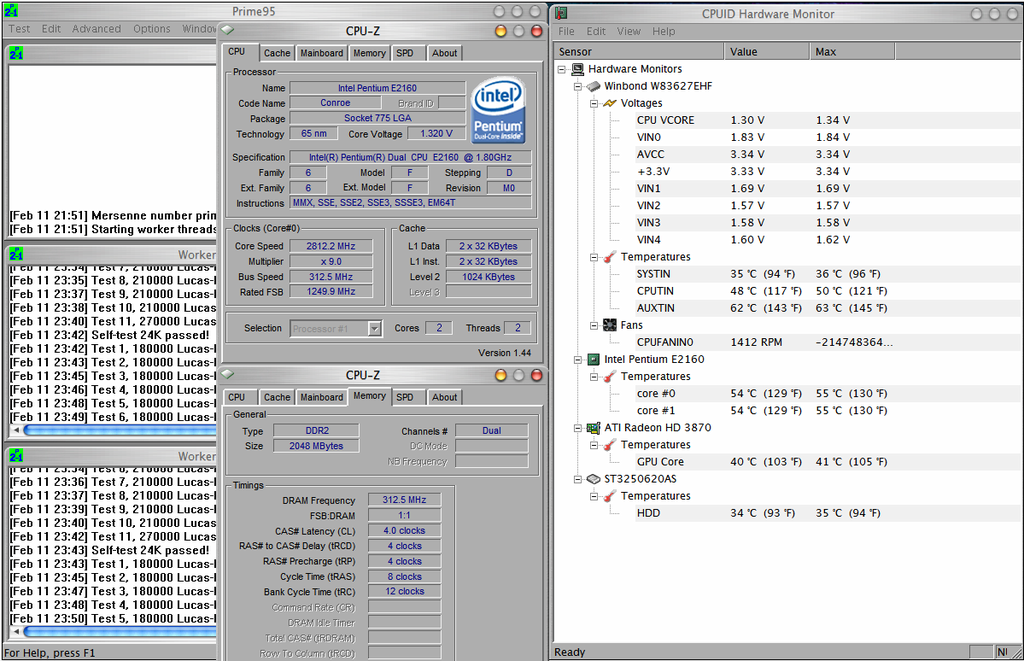Open the Options menu in Prime95
This screenshot has height=661, width=1024.
coord(152,29)
